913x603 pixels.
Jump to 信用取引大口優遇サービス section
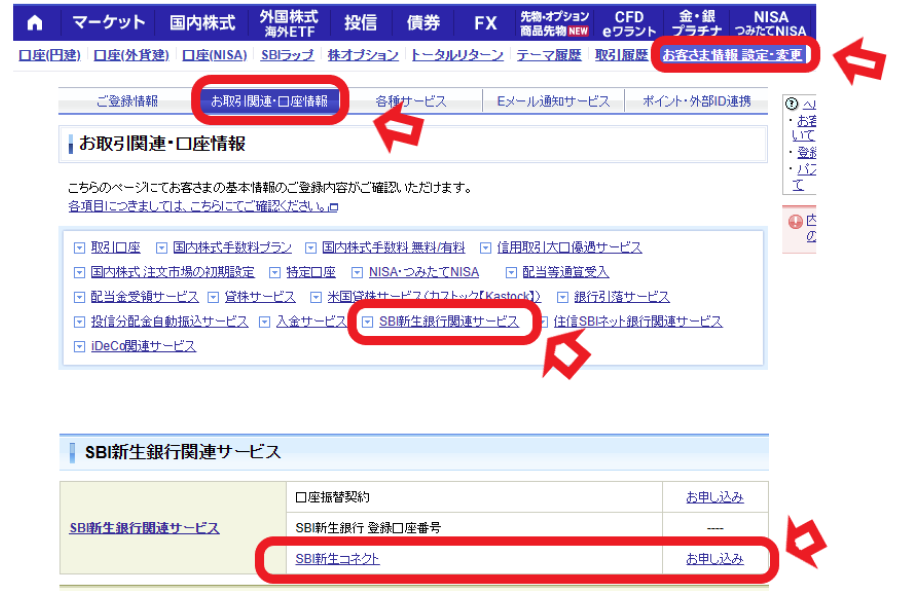[x=569, y=248]
